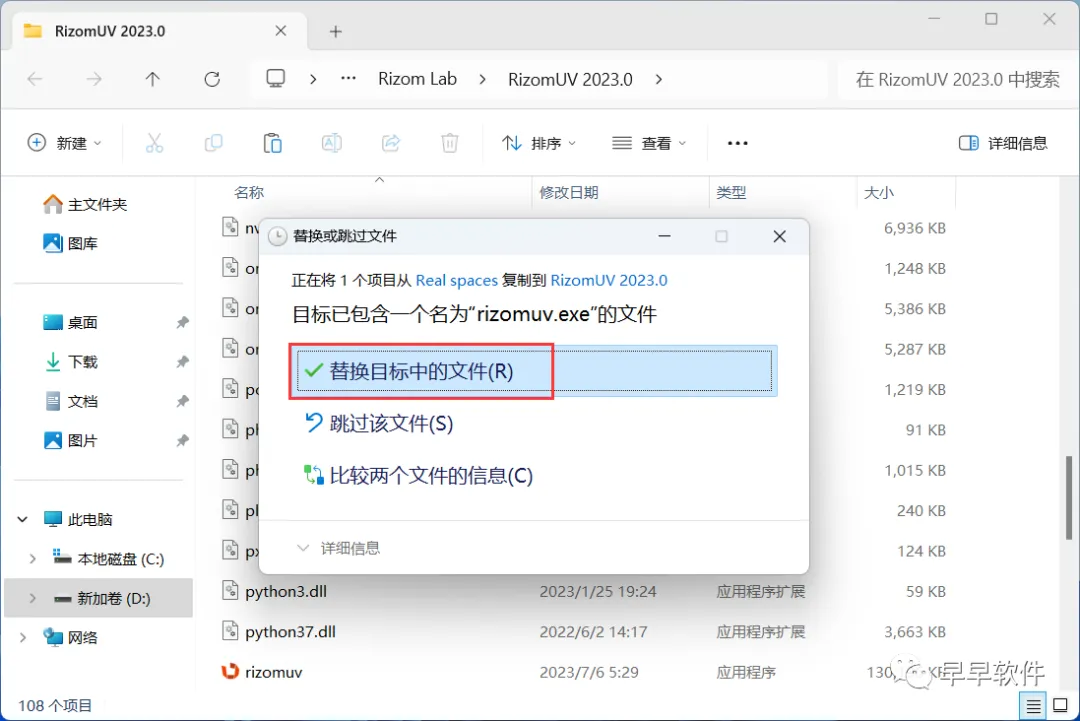The image size is (1080, 721).
Task: Refresh the folder view
Action: pyautogui.click(x=212, y=79)
